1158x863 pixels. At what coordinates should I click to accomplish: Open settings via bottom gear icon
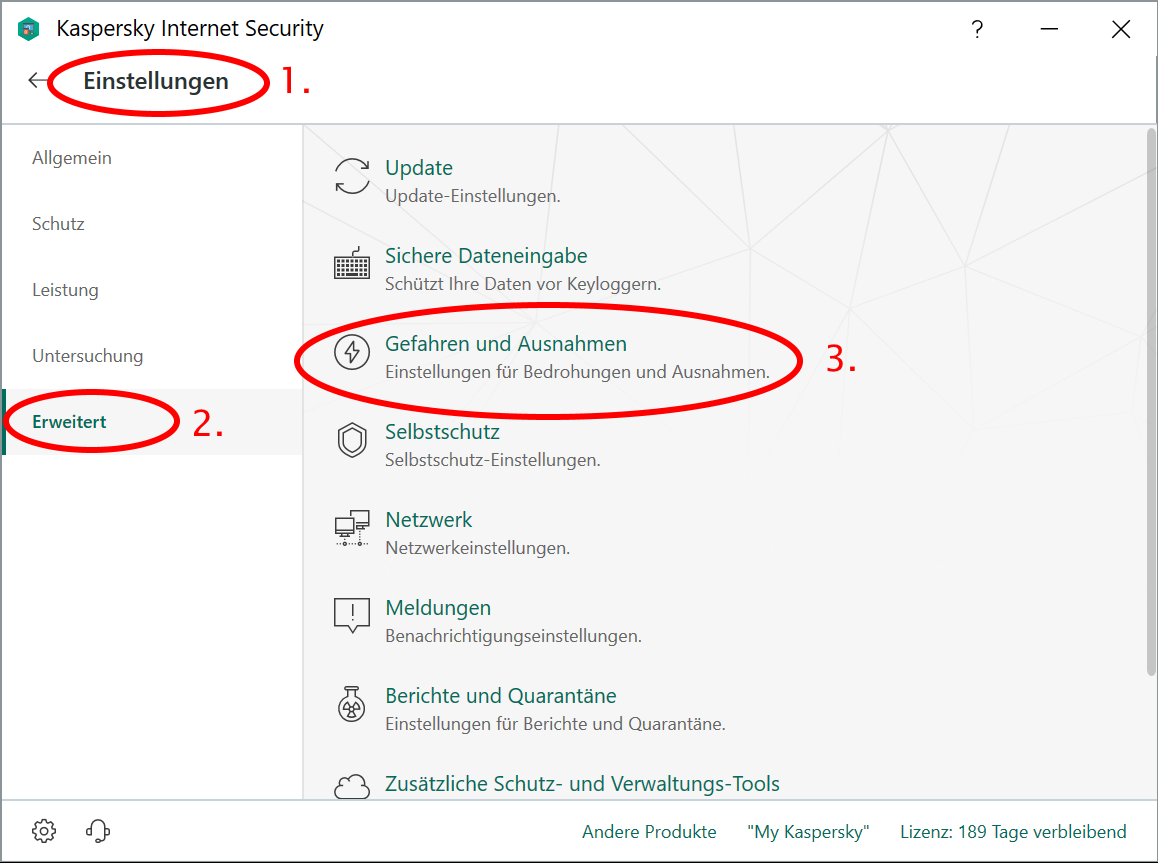tap(44, 831)
